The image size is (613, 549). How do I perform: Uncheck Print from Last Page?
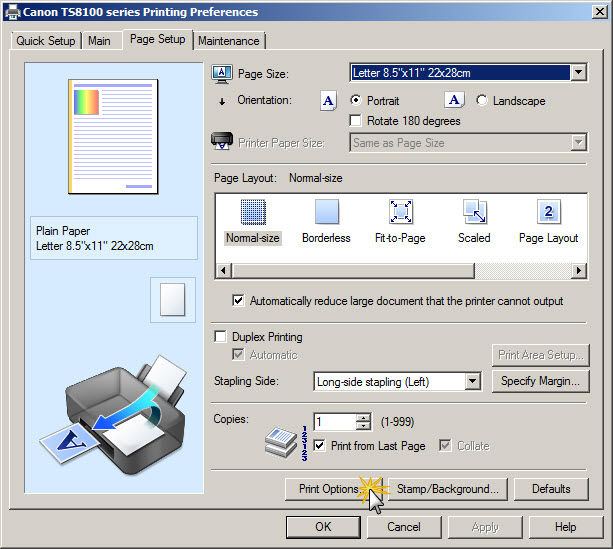[320, 446]
